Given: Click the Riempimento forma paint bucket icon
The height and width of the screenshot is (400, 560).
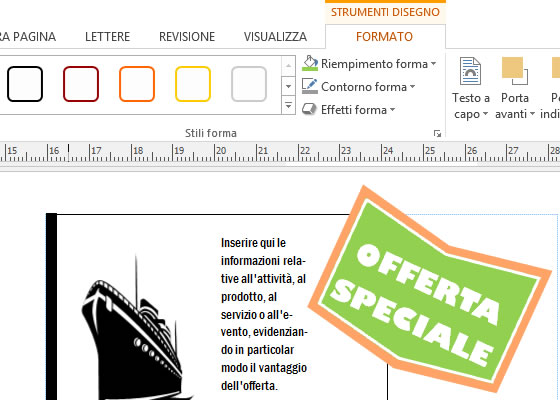Looking at the screenshot, I should coord(310,63).
